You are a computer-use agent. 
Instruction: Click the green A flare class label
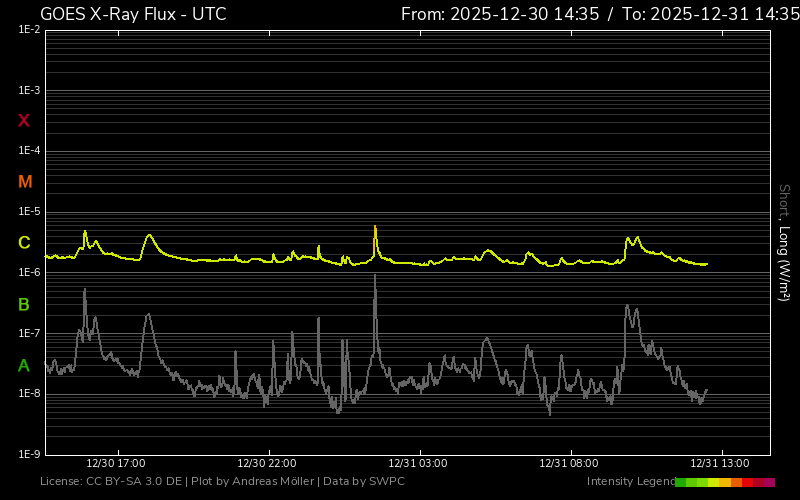point(24,366)
